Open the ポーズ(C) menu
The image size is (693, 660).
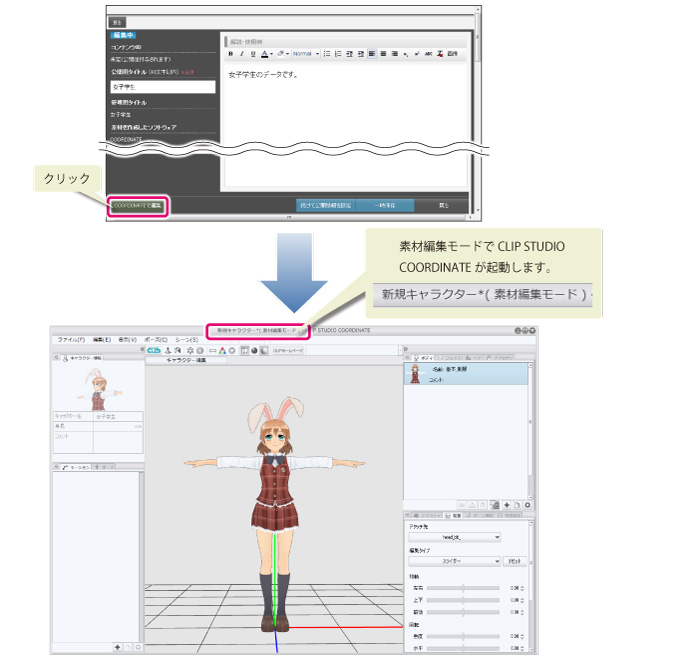pyautogui.click(x=156, y=340)
